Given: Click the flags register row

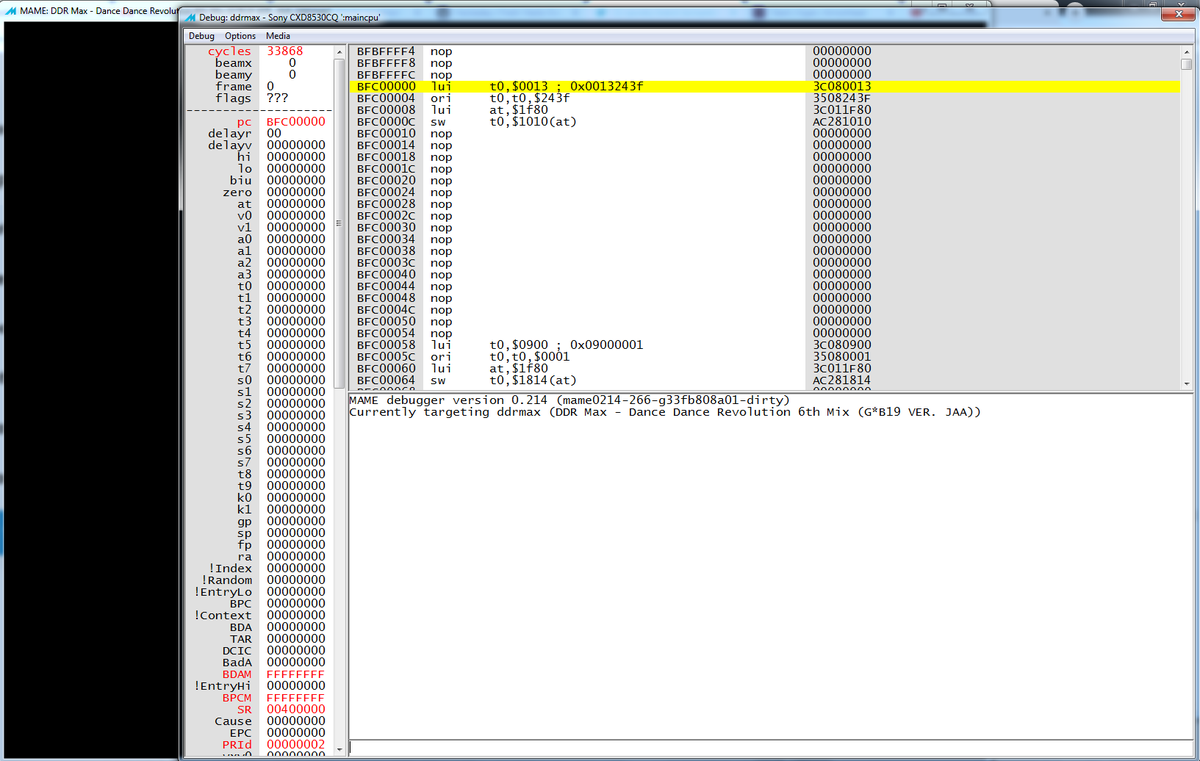Looking at the screenshot, I should [260, 98].
